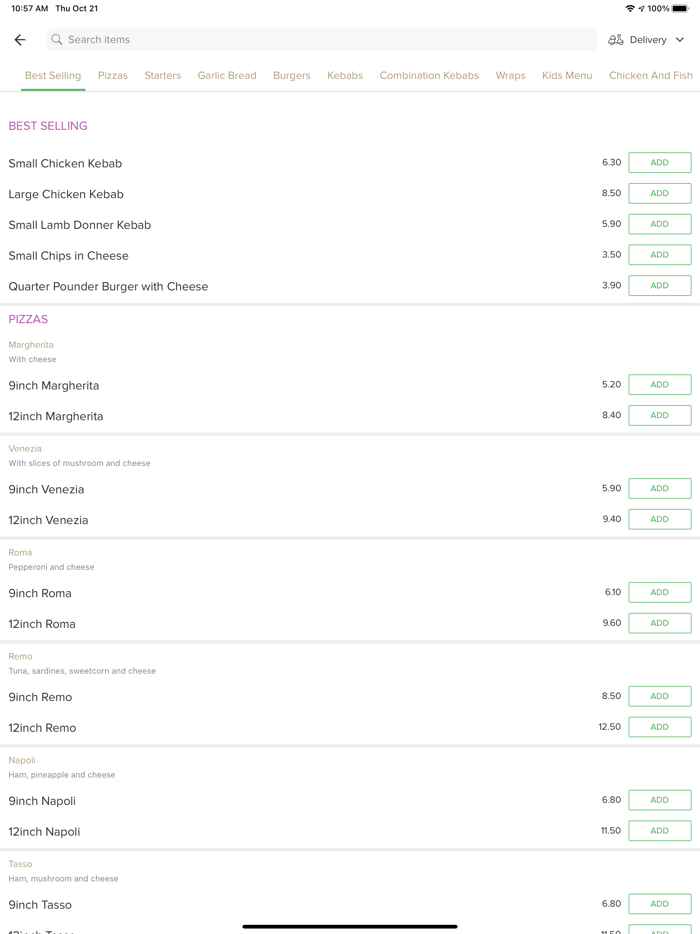This screenshot has width=700, height=934.
Task: Tap the battery status icon
Action: pos(680,8)
